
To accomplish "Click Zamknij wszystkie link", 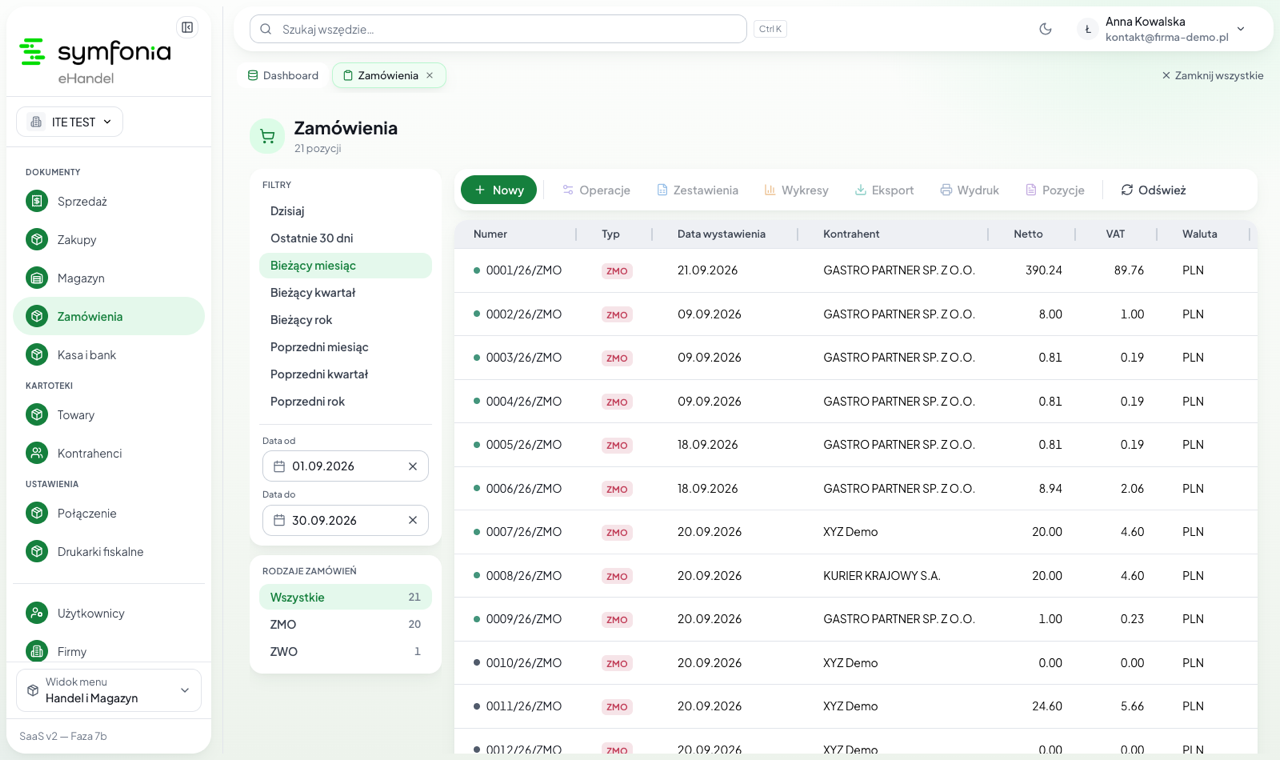I will (1212, 75).
